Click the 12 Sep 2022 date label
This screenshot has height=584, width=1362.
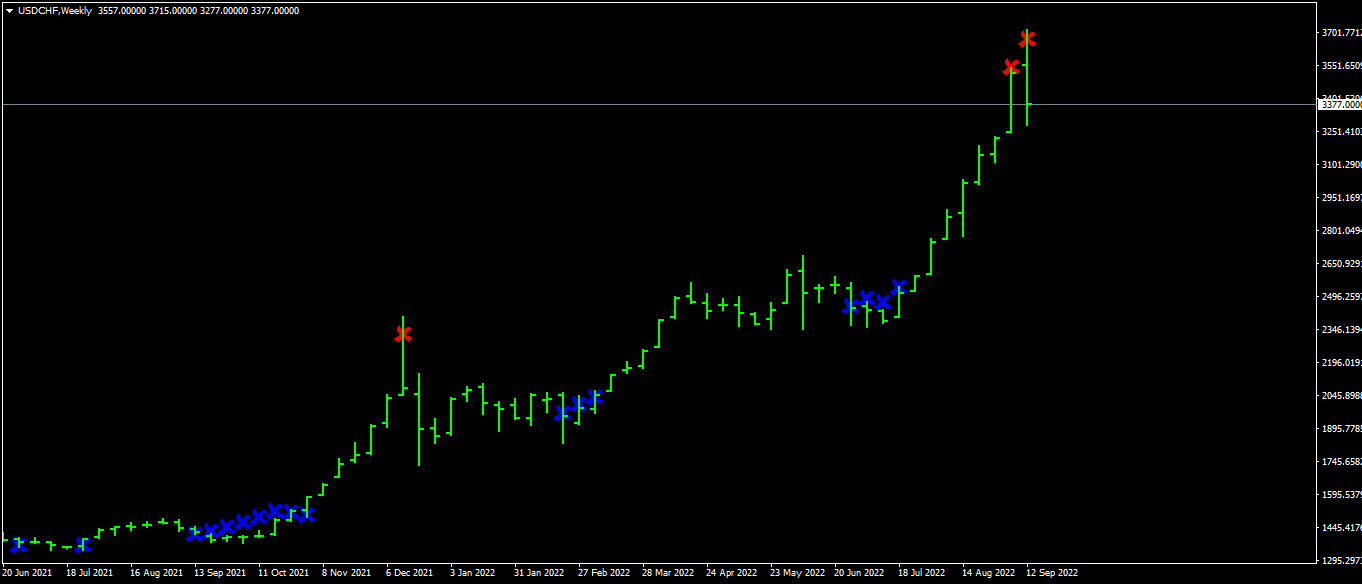click(1052, 573)
